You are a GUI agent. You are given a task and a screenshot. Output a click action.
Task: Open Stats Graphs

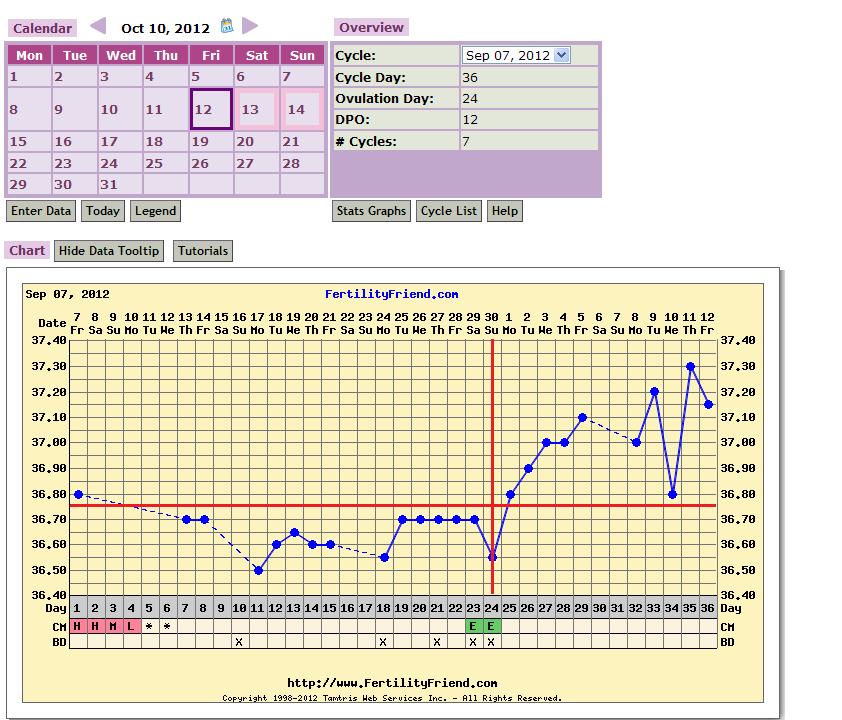pyautogui.click(x=372, y=211)
